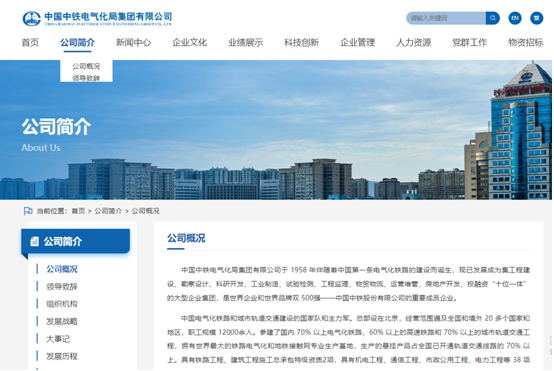
Task: Click the company logo emblem
Action: (x=31, y=19)
